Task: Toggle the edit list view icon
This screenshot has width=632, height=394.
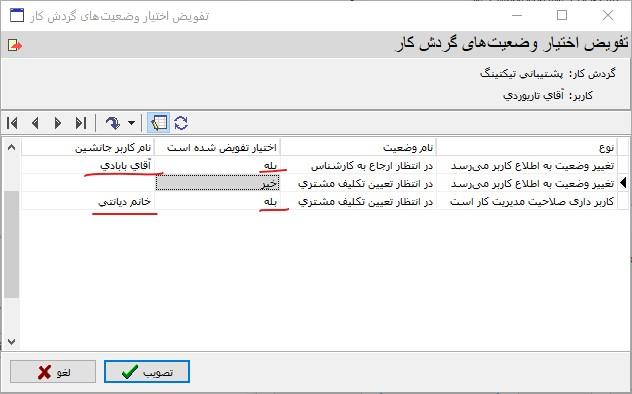Action: point(159,123)
